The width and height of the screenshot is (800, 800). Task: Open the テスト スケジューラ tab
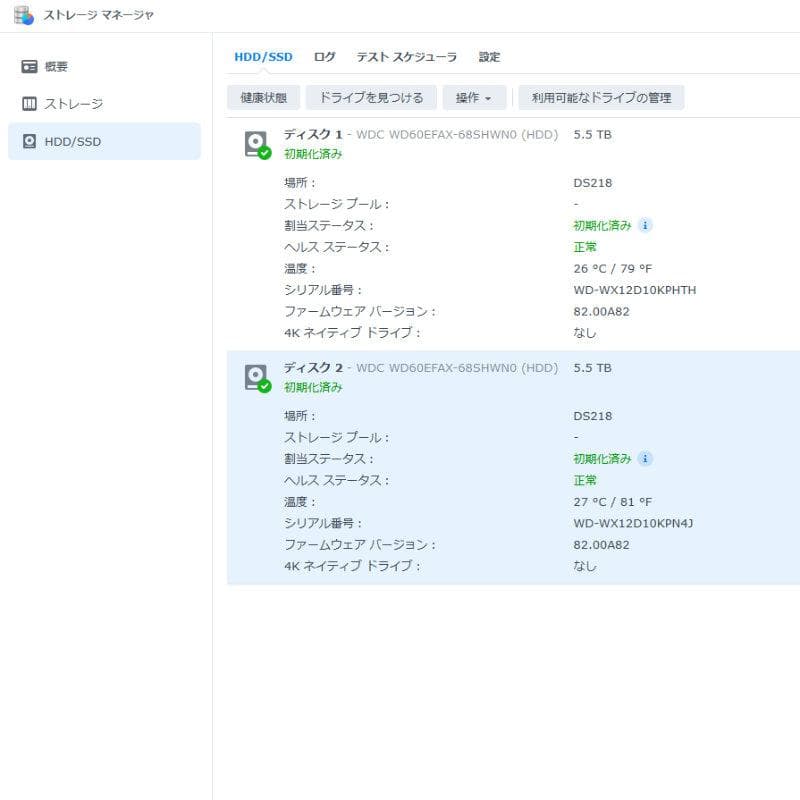click(x=406, y=57)
